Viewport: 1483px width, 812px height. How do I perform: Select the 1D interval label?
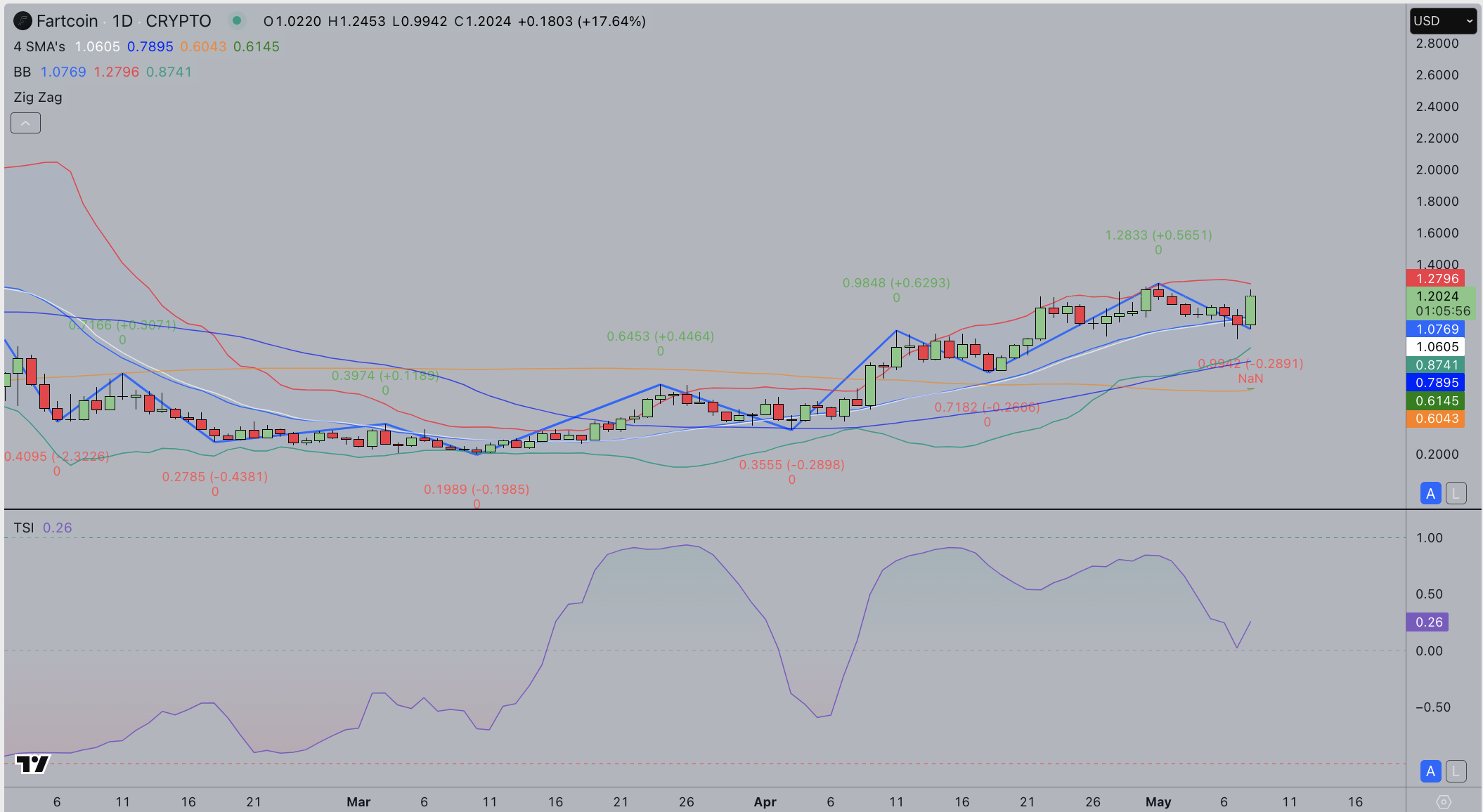pyautogui.click(x=122, y=21)
